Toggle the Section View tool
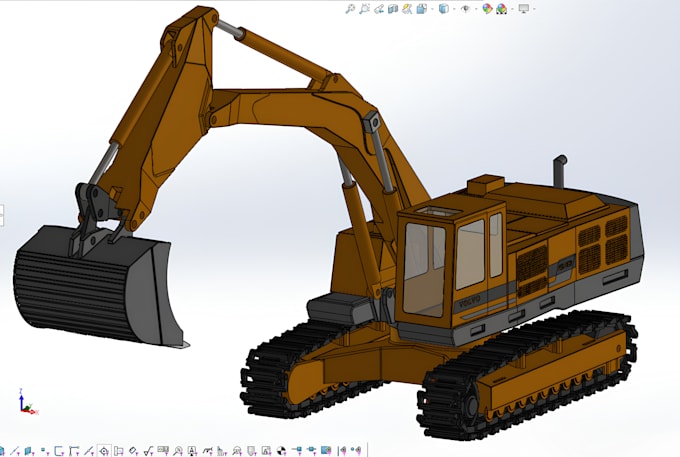680x457 pixels. 393,9
